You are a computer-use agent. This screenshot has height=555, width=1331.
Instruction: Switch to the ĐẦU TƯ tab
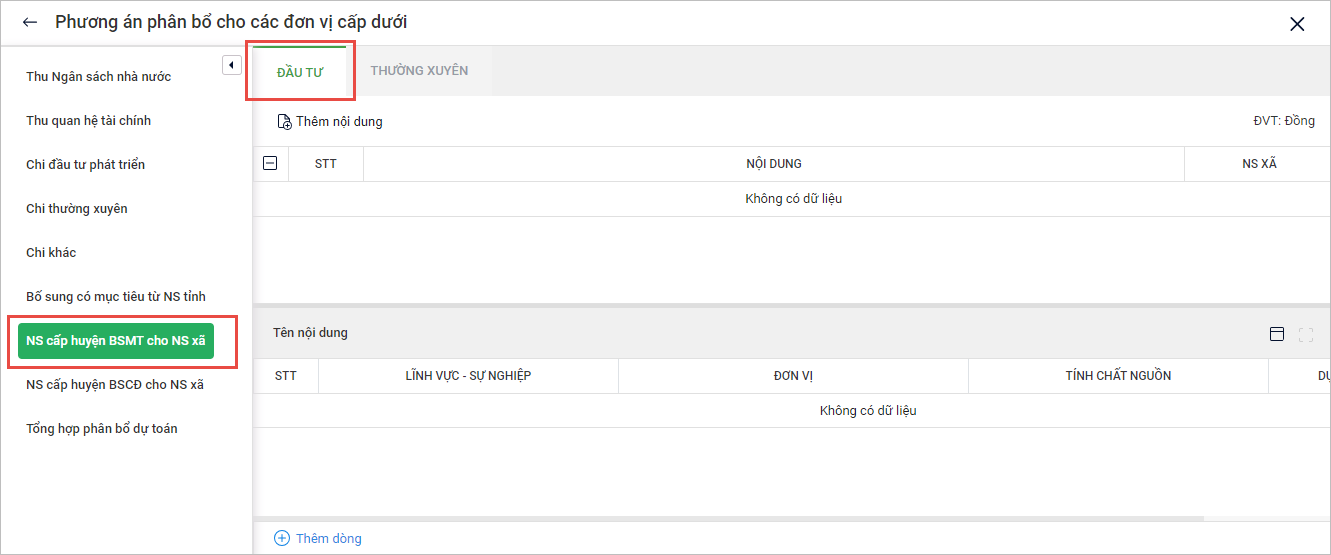pos(300,72)
